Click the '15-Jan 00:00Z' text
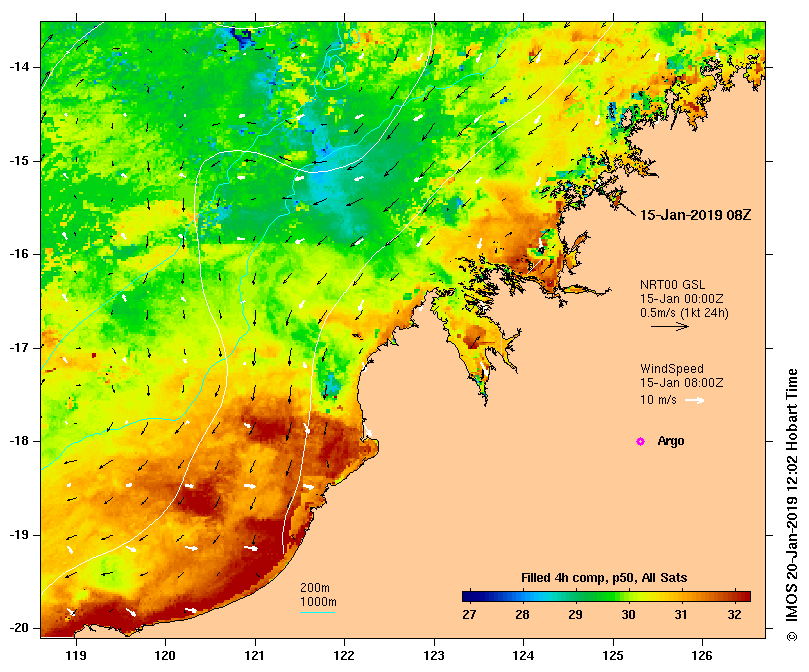The width and height of the screenshot is (809, 672). (681, 299)
